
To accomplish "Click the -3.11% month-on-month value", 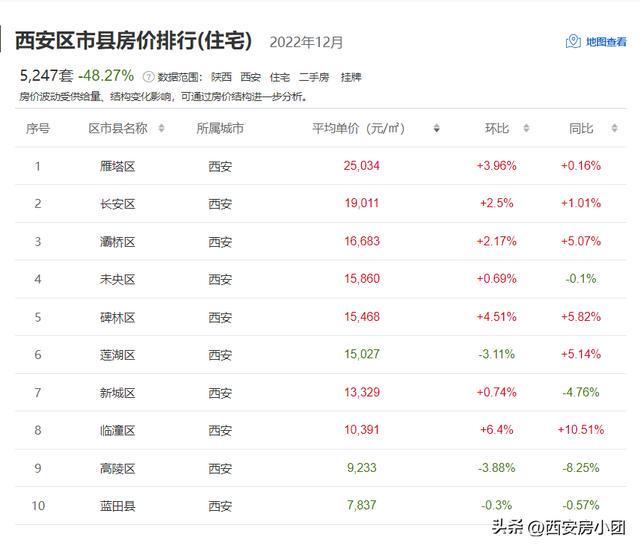I will pos(497,354).
